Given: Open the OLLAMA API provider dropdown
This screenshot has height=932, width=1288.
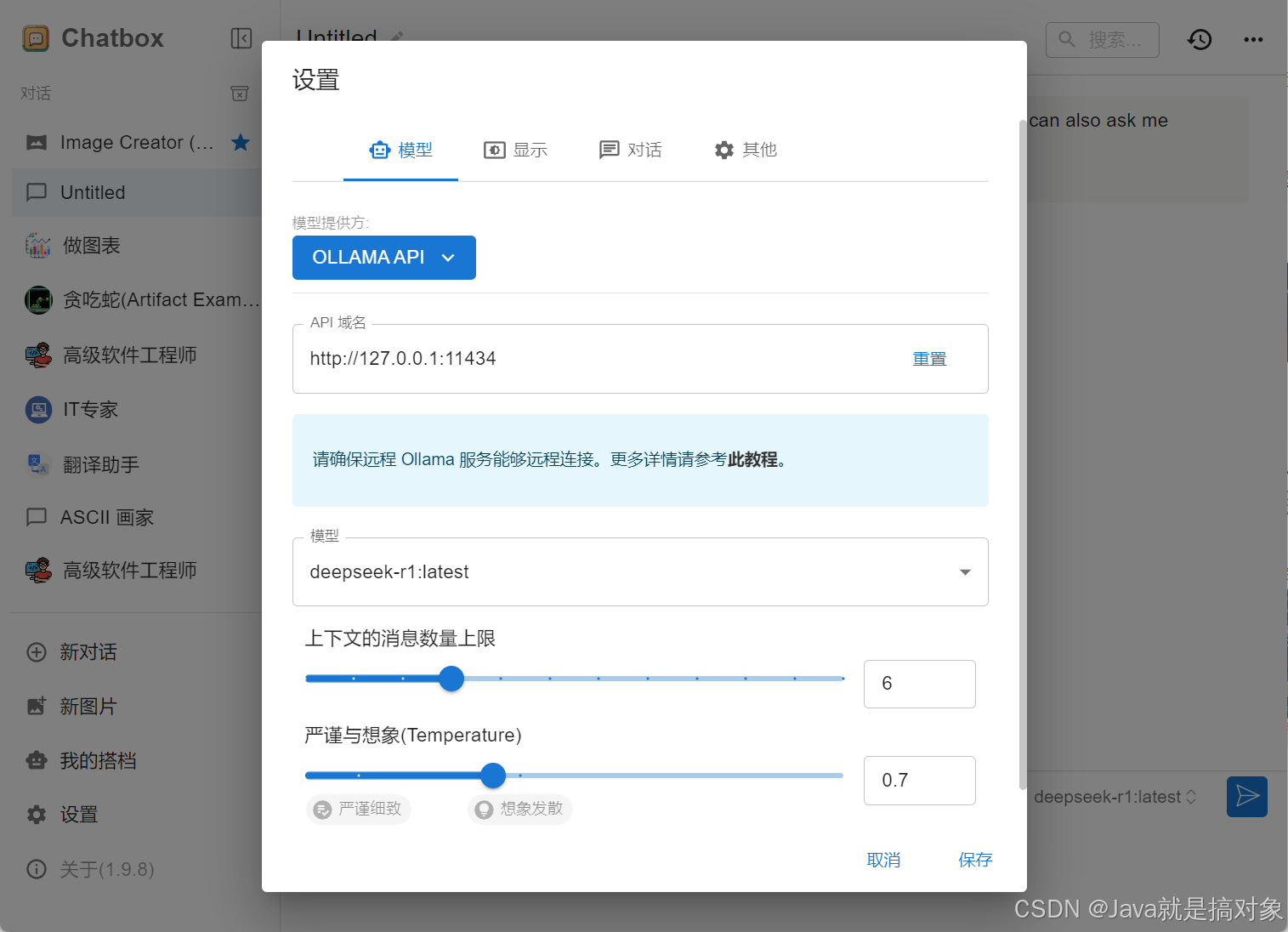Looking at the screenshot, I should tap(384, 258).
